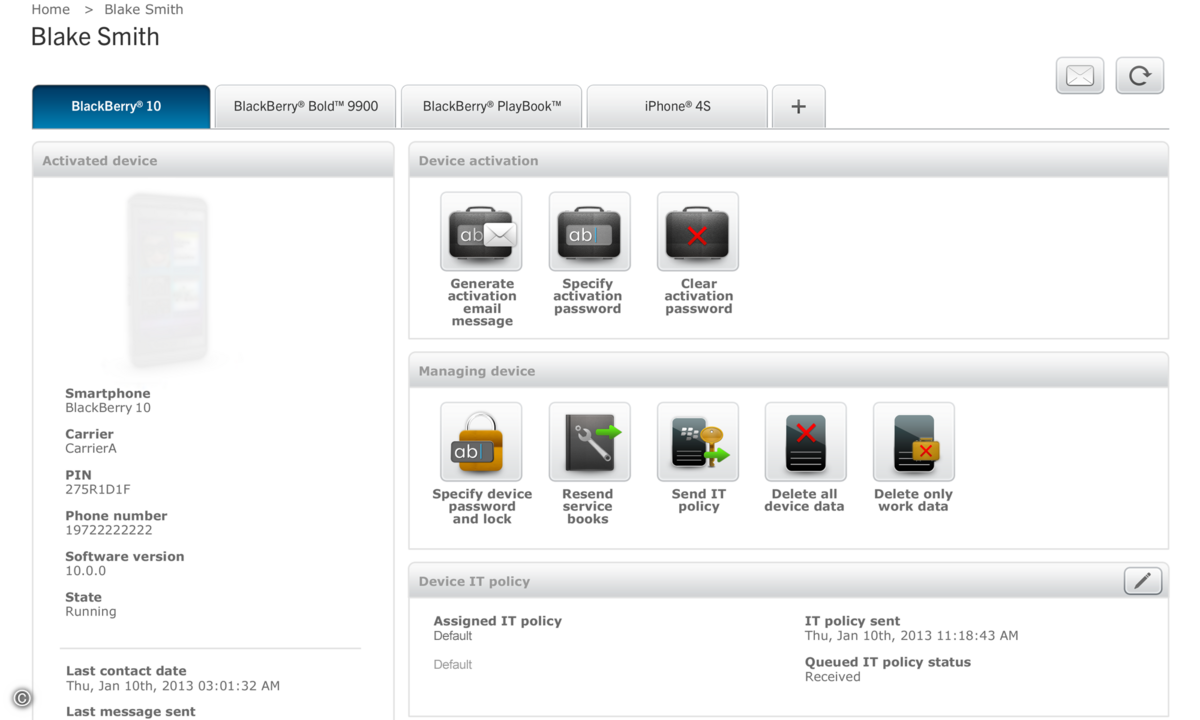1200x720 pixels.
Task: Open the Specify activation password icon
Action: pos(589,232)
